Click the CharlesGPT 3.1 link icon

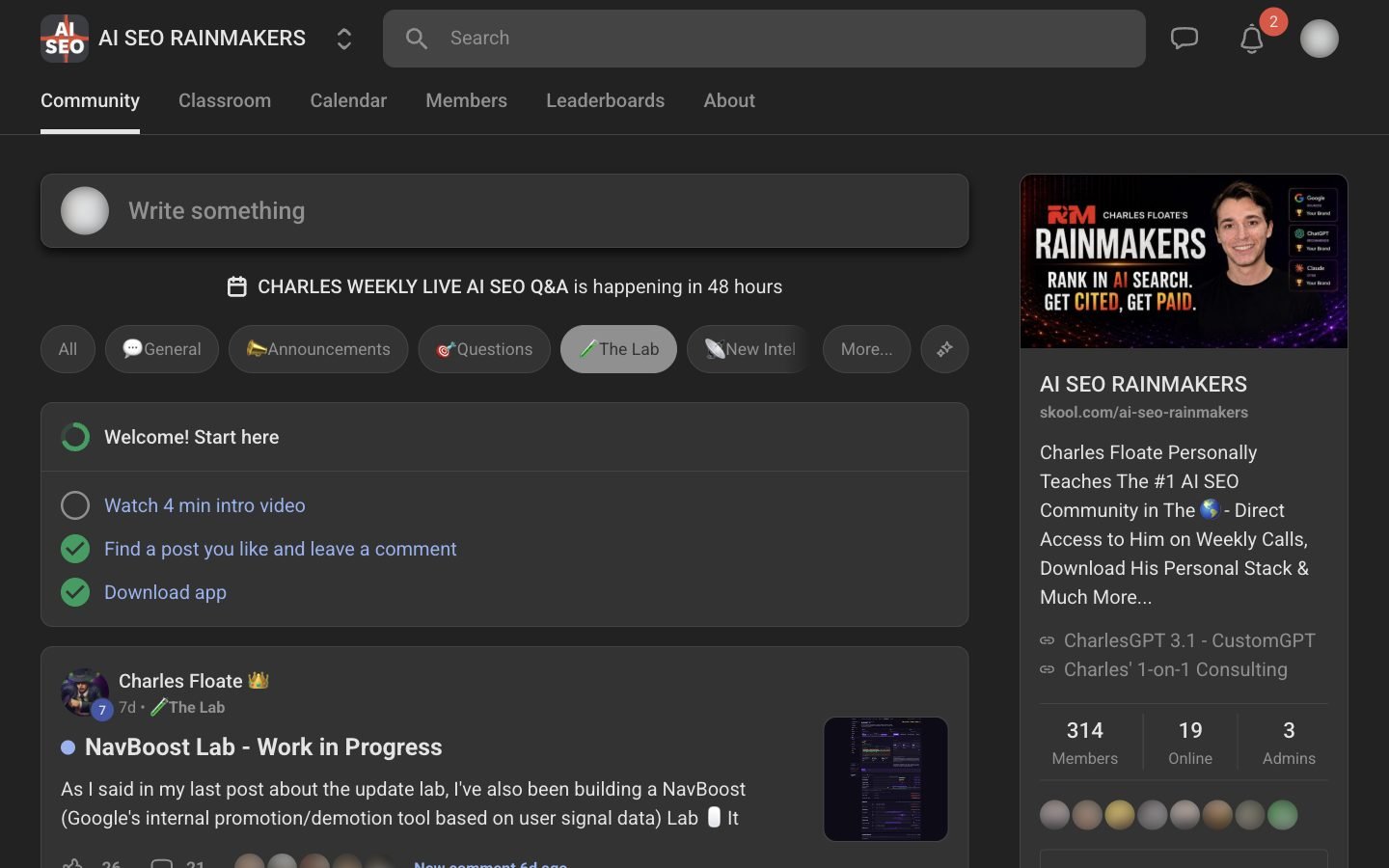click(x=1048, y=640)
